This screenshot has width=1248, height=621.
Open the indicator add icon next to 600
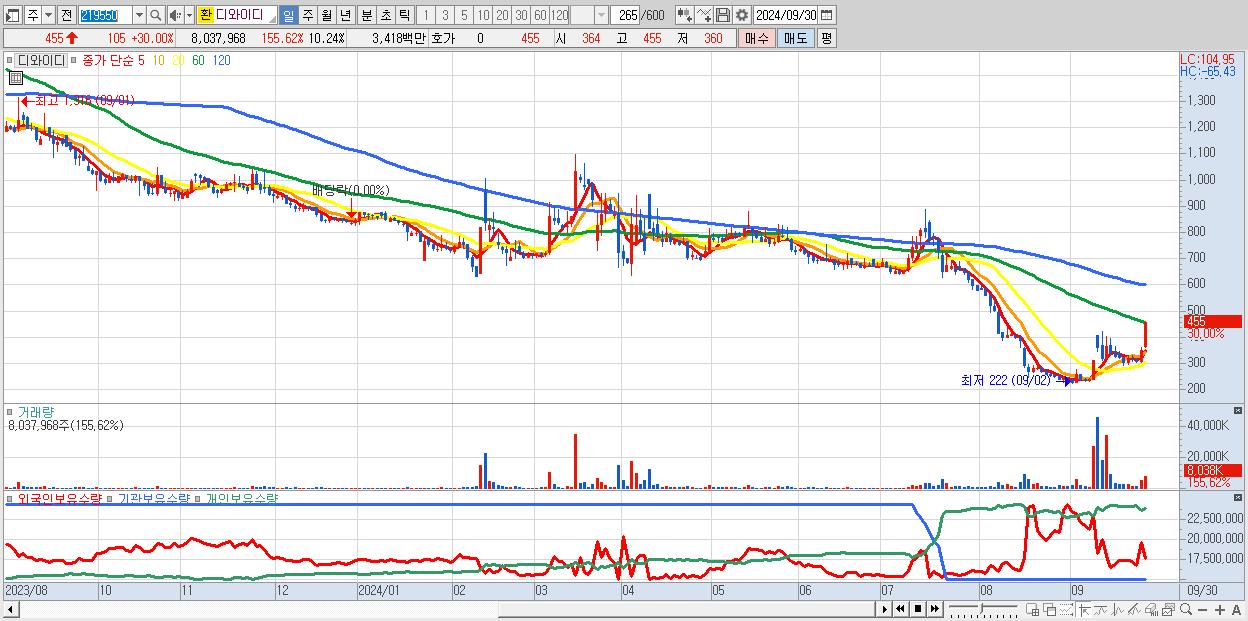tap(684, 15)
